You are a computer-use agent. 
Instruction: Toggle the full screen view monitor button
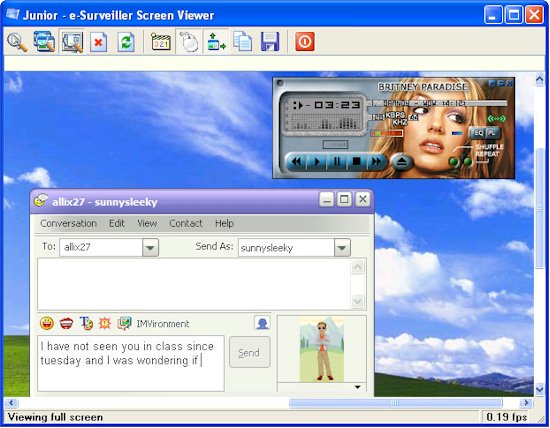coord(72,41)
